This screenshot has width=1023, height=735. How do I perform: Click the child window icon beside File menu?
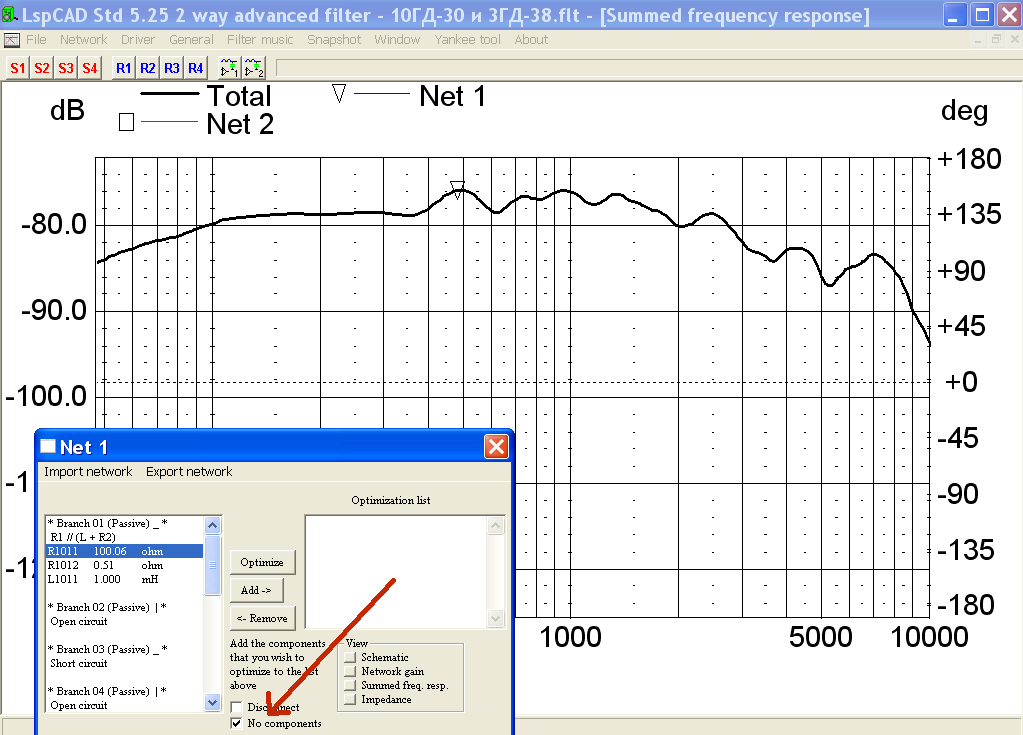tap(12, 40)
